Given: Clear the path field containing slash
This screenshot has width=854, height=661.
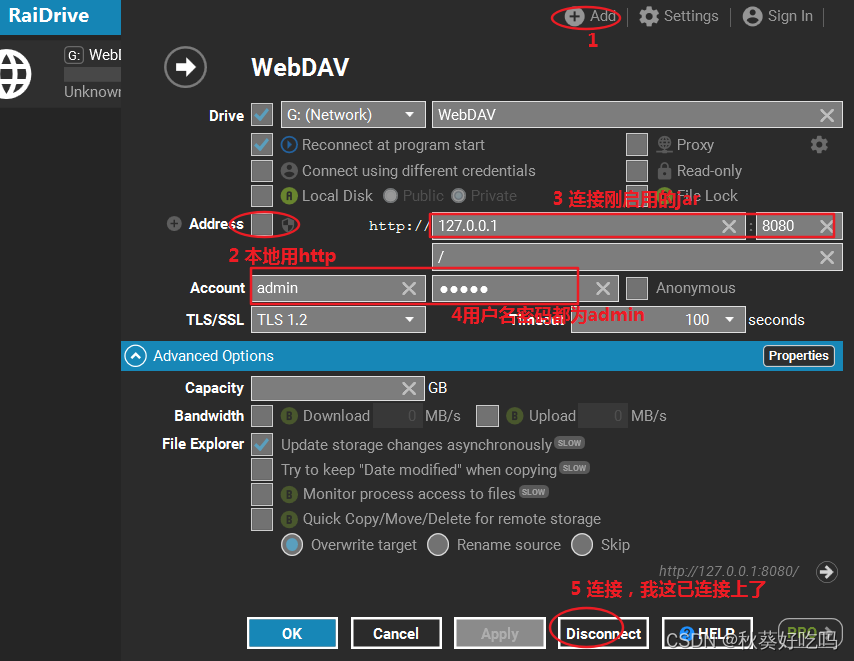Looking at the screenshot, I should [x=827, y=258].
